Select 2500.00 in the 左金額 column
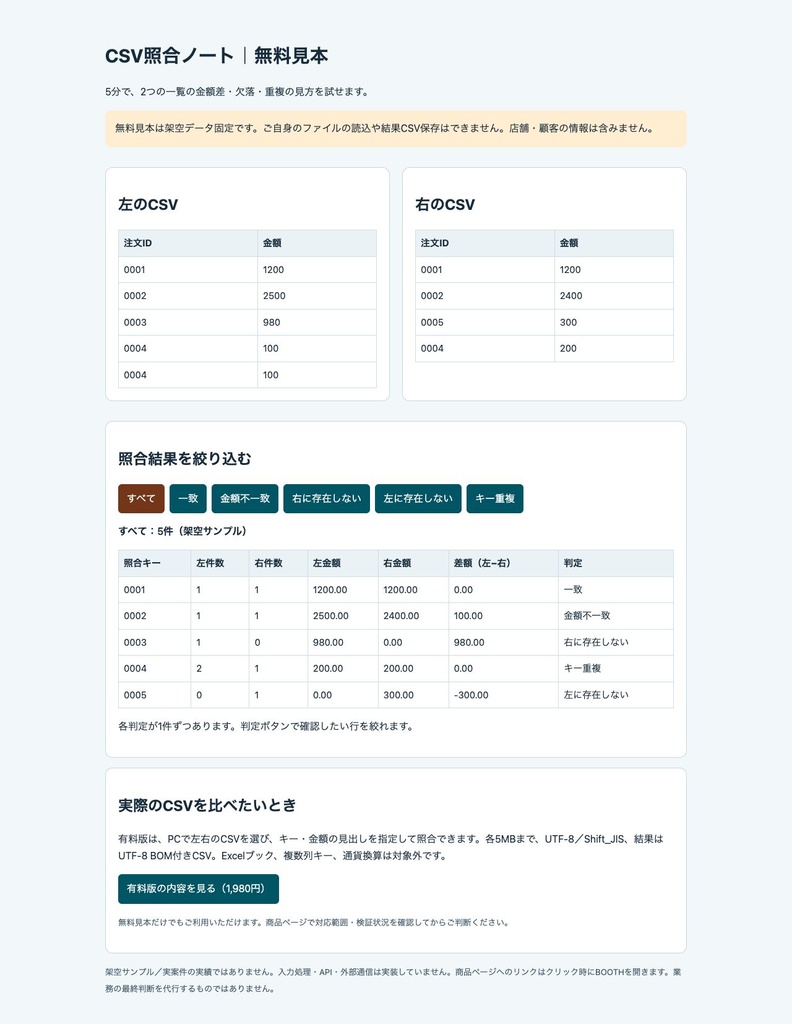 tap(343, 616)
